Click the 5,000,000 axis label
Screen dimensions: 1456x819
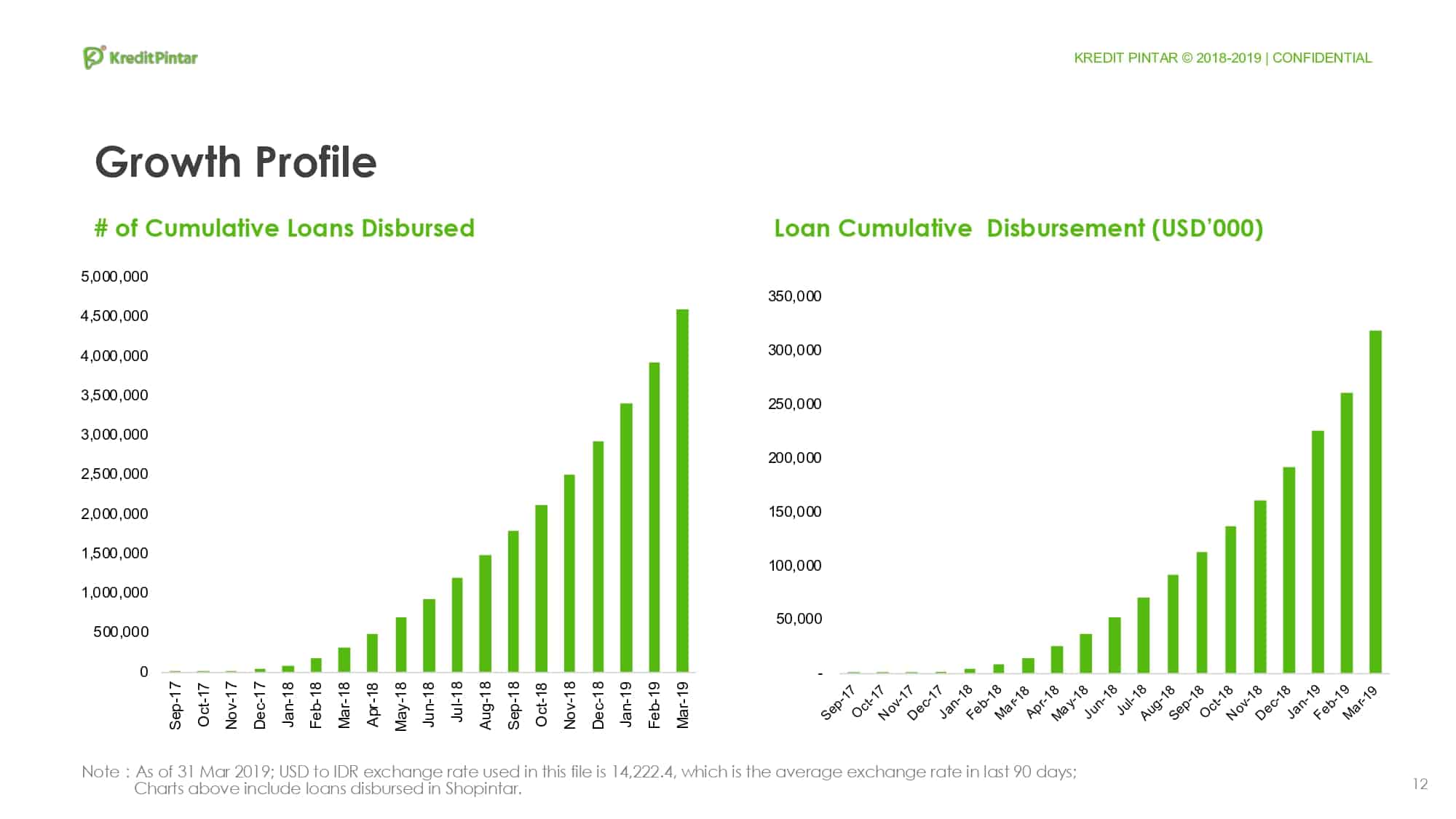pos(114,277)
